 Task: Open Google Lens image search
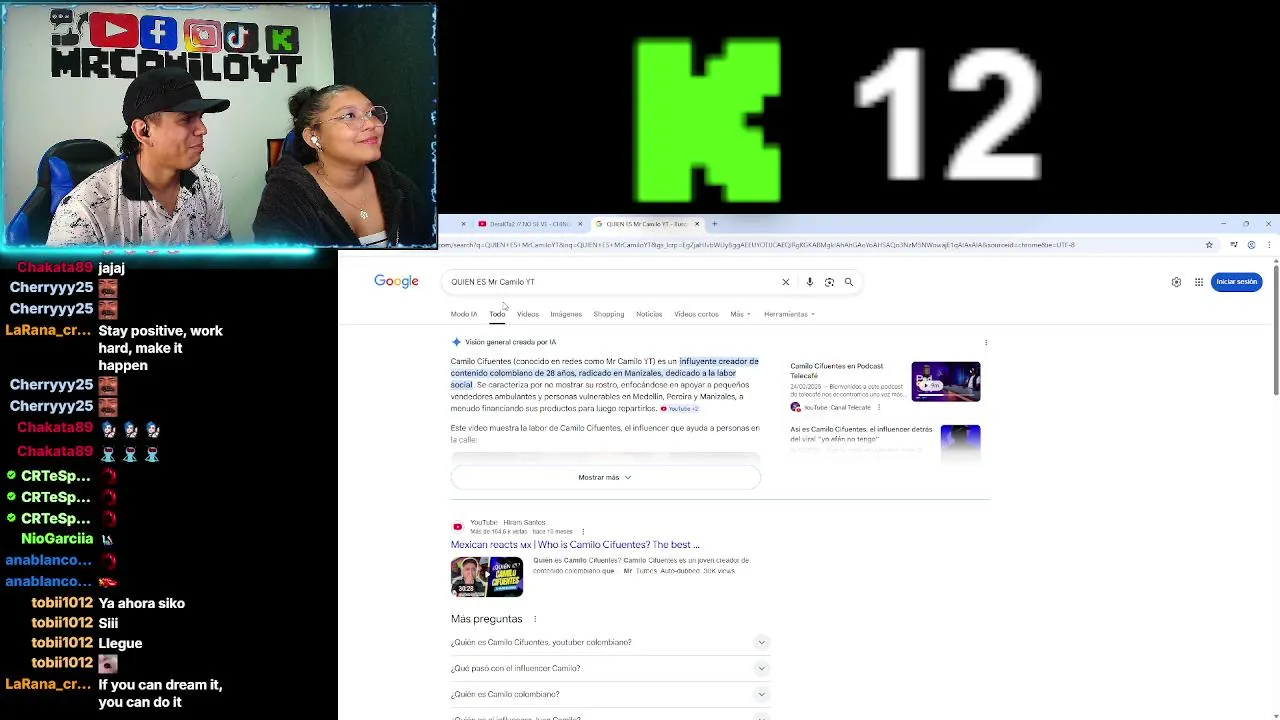click(x=829, y=282)
